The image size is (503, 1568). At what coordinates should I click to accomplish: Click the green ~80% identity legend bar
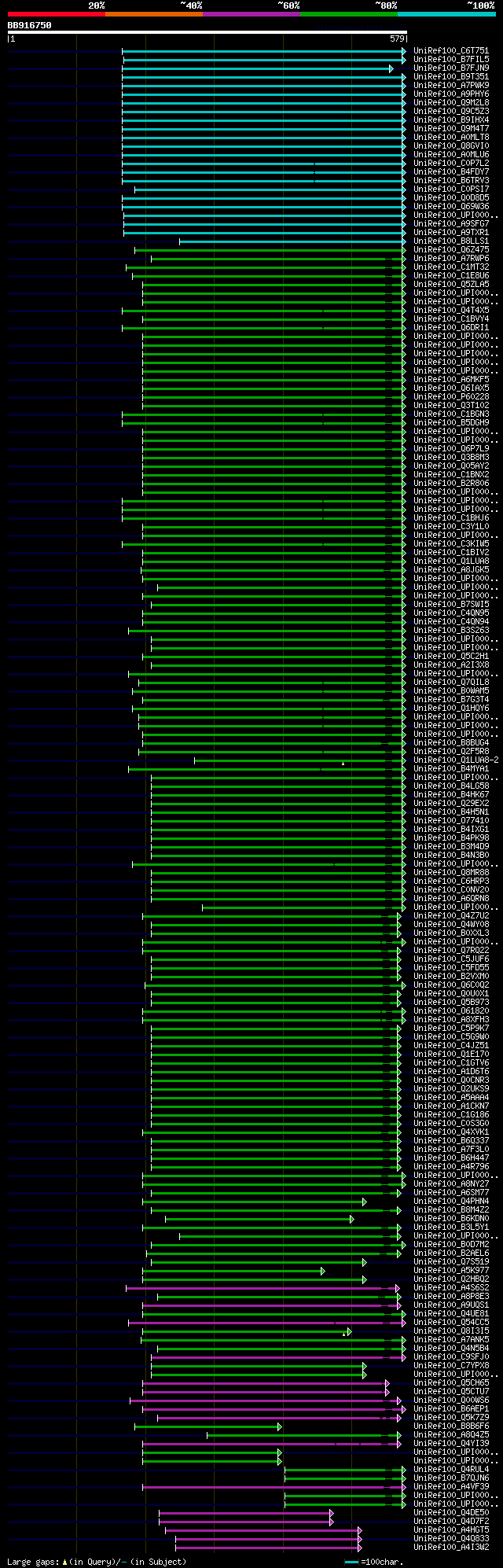[x=349, y=14]
